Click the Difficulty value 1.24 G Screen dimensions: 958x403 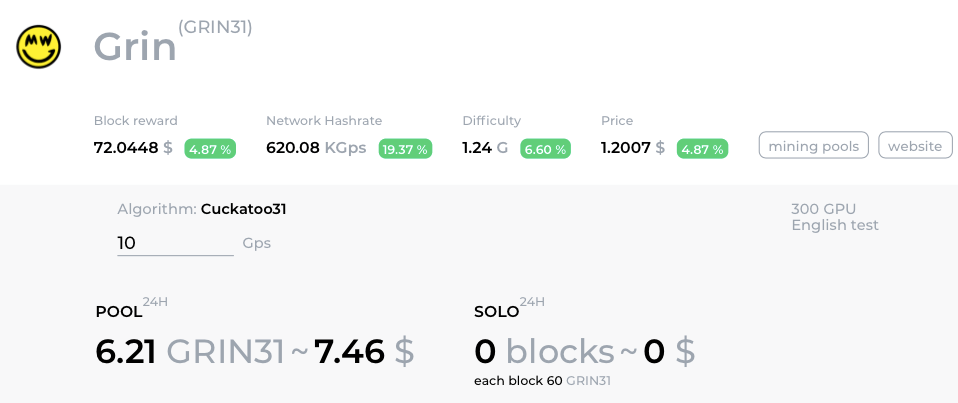tap(485, 148)
